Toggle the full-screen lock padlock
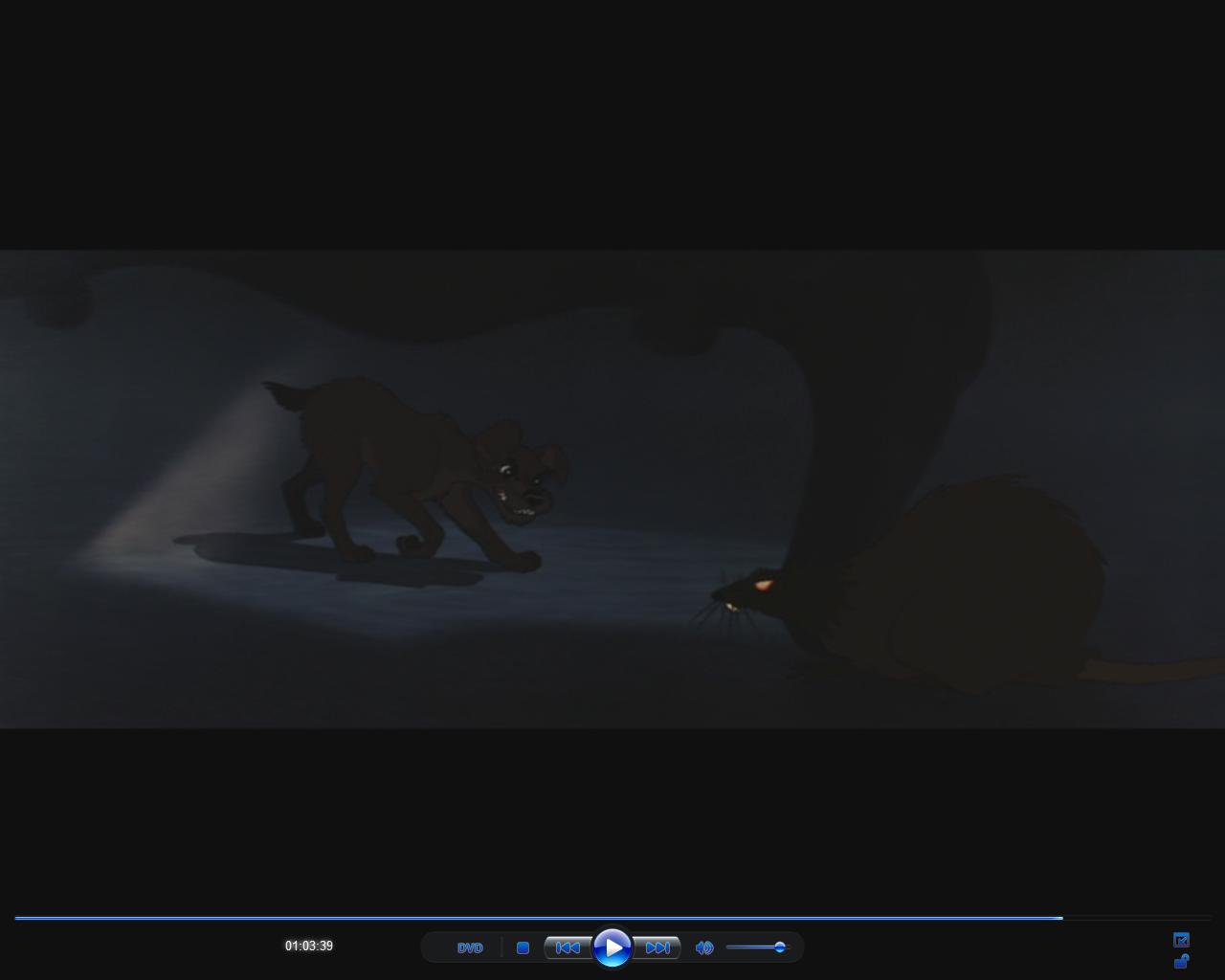The image size is (1225, 980). pos(1181,961)
